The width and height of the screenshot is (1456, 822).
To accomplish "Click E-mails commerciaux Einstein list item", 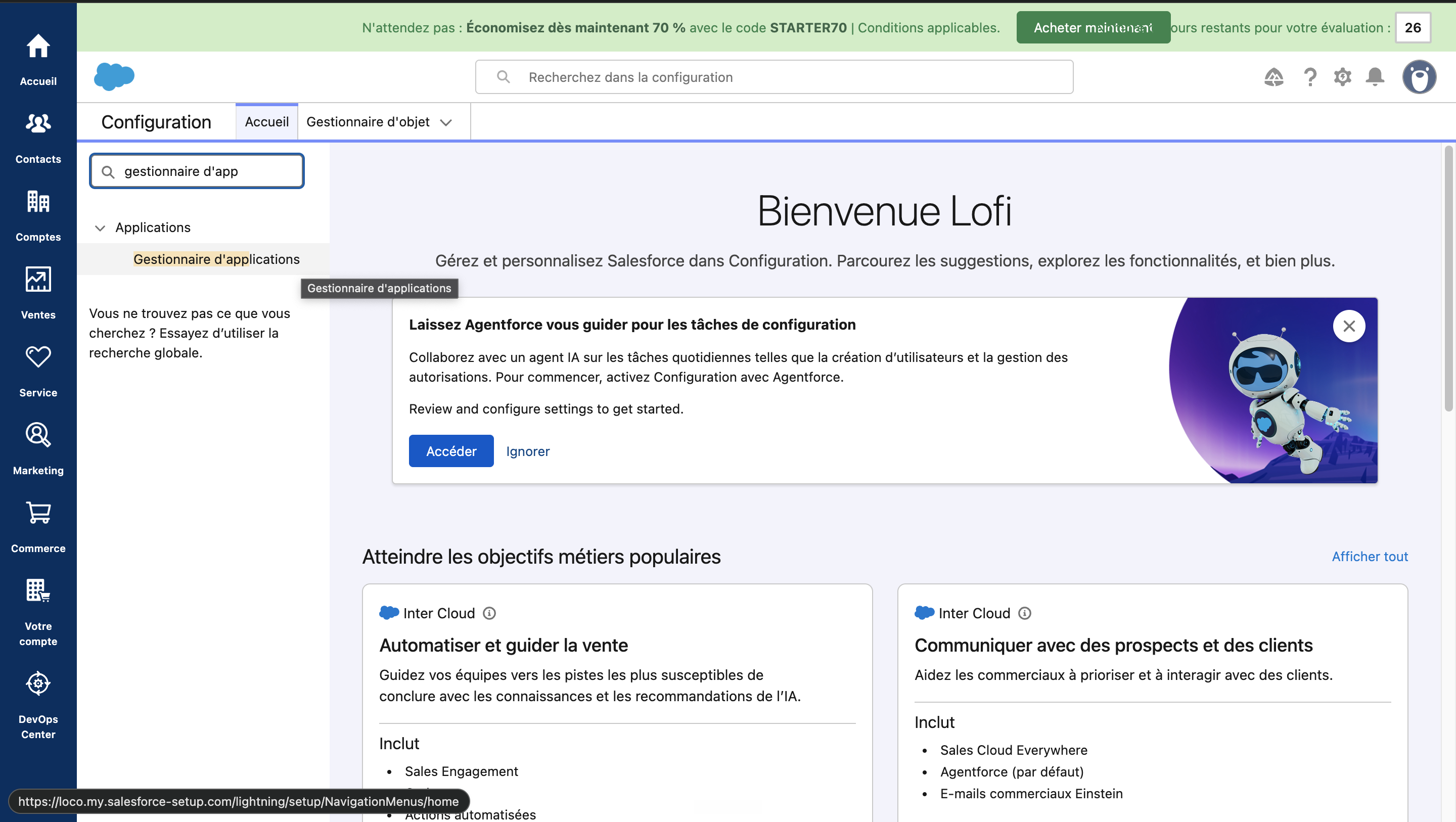I will [x=1031, y=793].
